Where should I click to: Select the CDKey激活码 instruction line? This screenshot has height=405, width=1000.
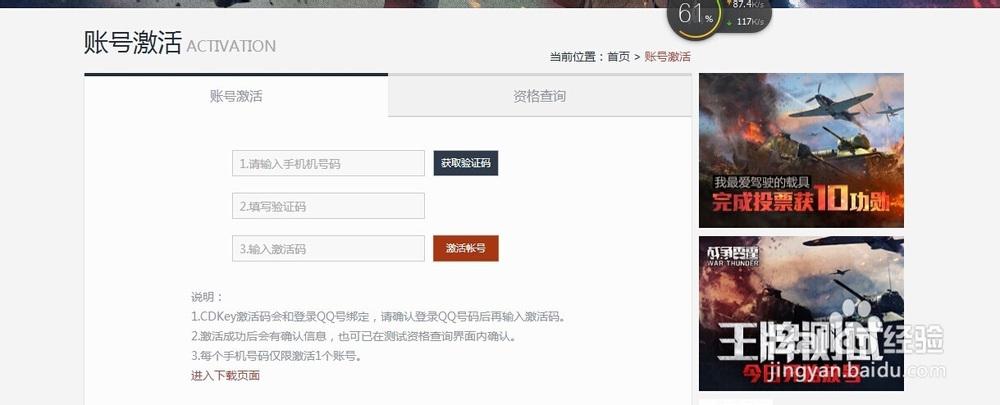(x=379, y=316)
